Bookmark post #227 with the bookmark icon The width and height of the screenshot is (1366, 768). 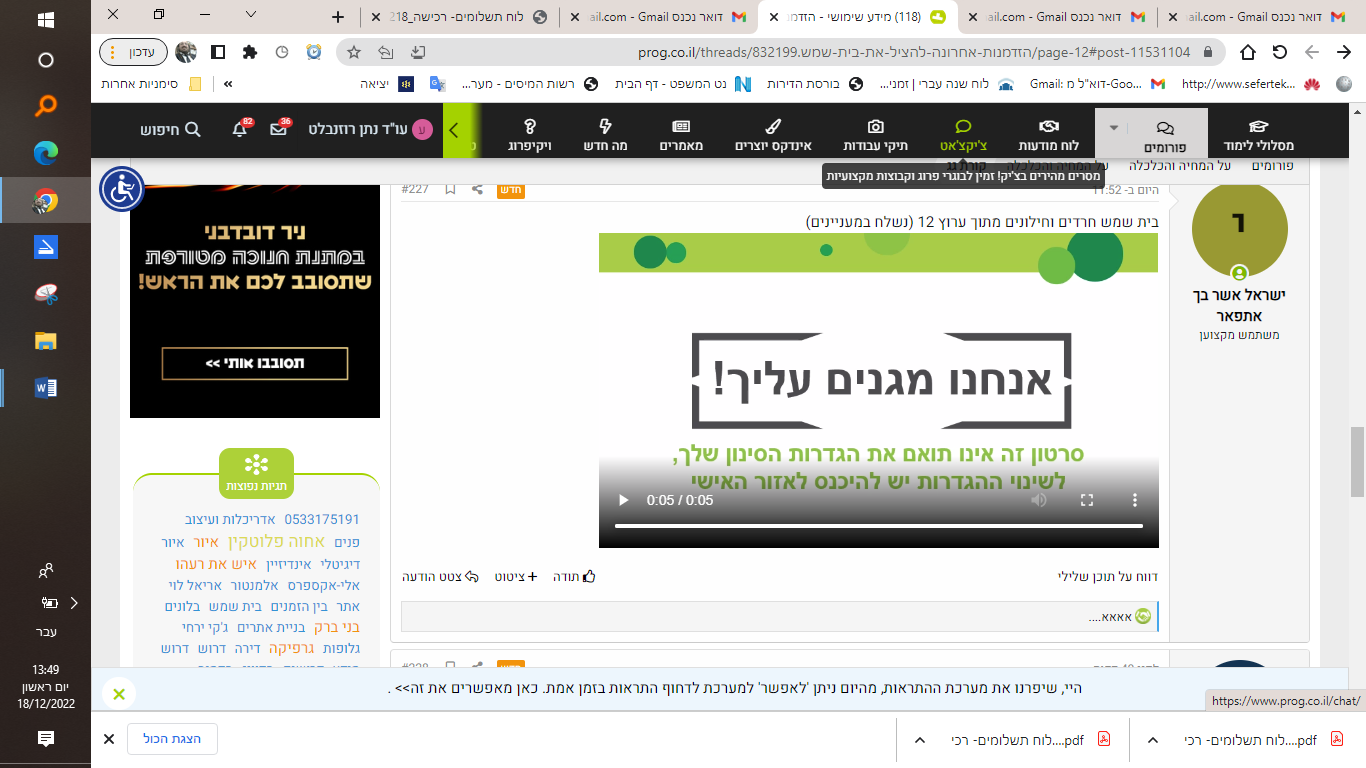point(450,189)
